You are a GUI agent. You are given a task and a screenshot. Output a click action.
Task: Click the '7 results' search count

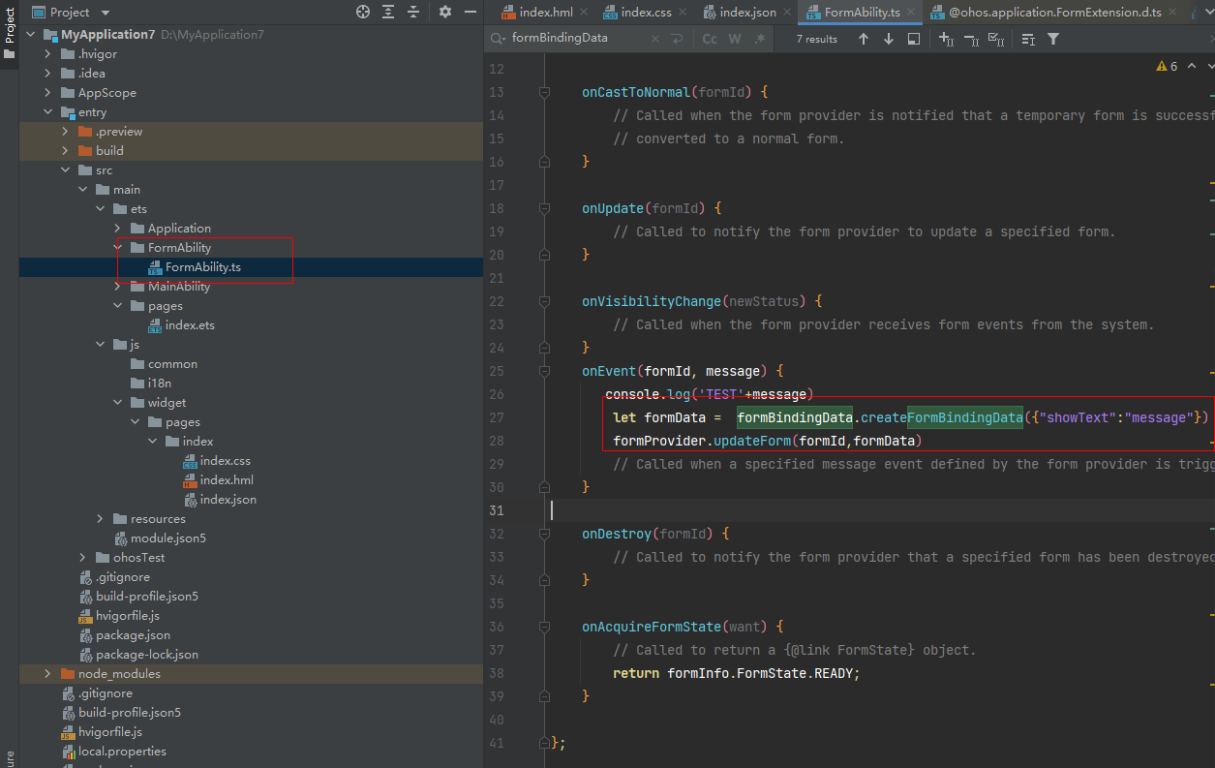(817, 39)
